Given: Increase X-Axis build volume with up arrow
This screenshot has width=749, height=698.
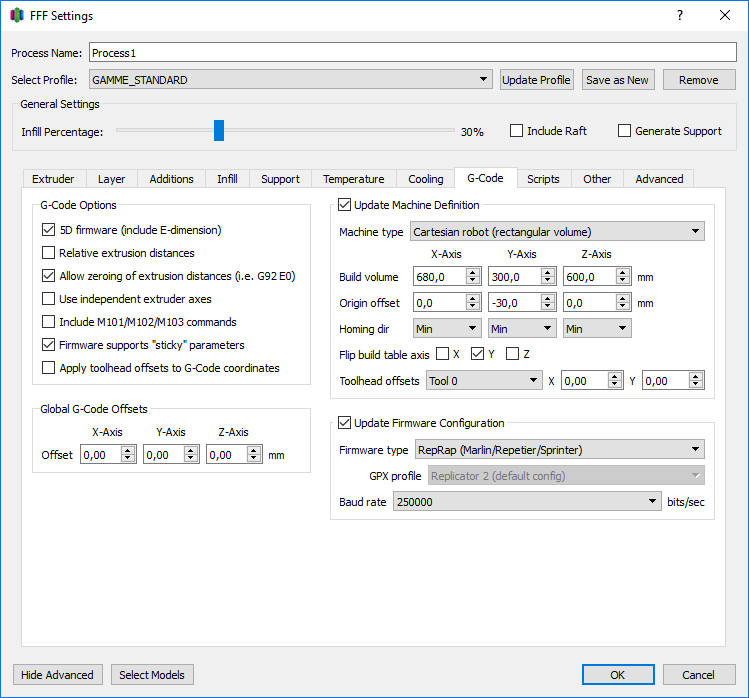Looking at the screenshot, I should point(473,272).
